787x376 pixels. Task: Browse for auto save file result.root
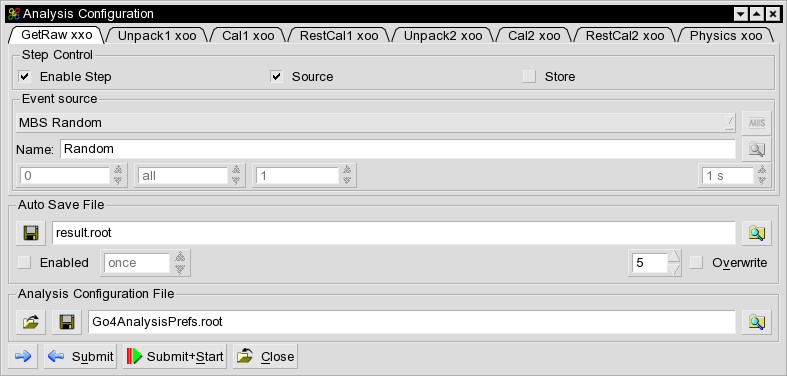click(x=756, y=233)
